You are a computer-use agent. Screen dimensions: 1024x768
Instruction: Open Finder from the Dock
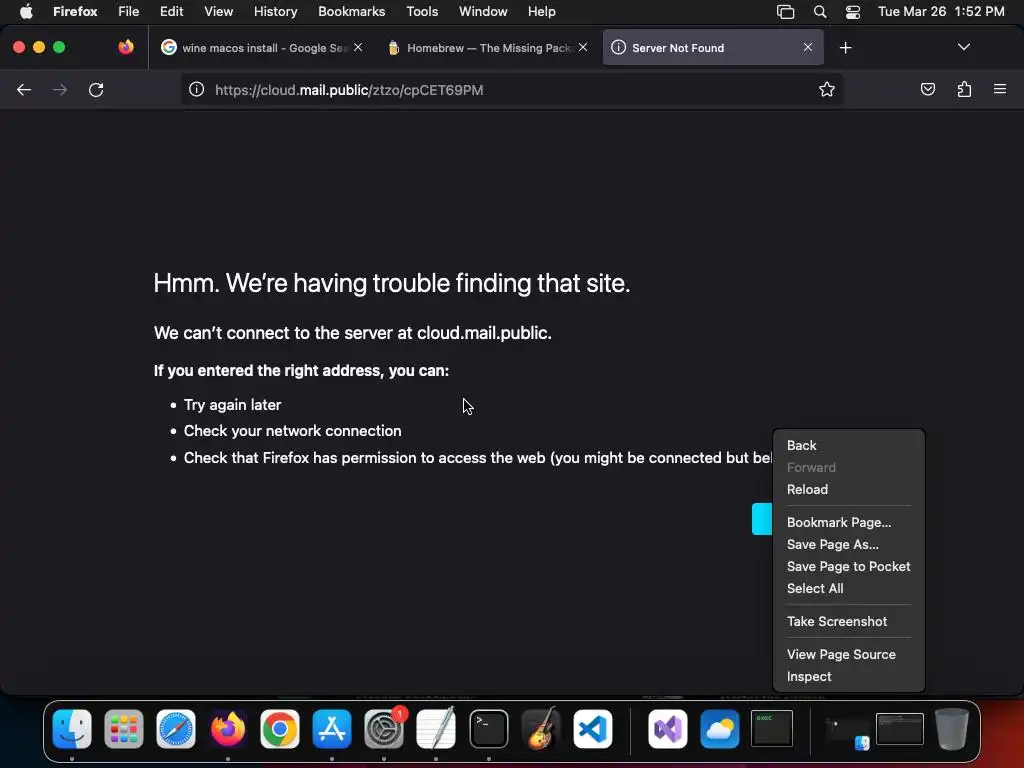point(72,729)
